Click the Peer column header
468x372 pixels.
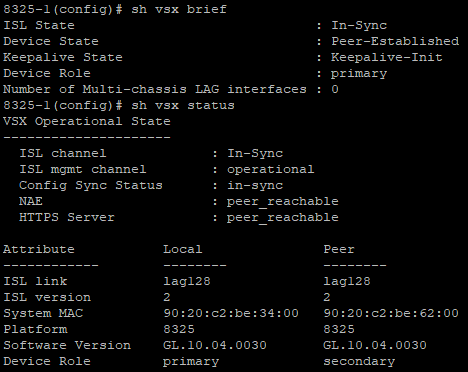pyautogui.click(x=339, y=249)
